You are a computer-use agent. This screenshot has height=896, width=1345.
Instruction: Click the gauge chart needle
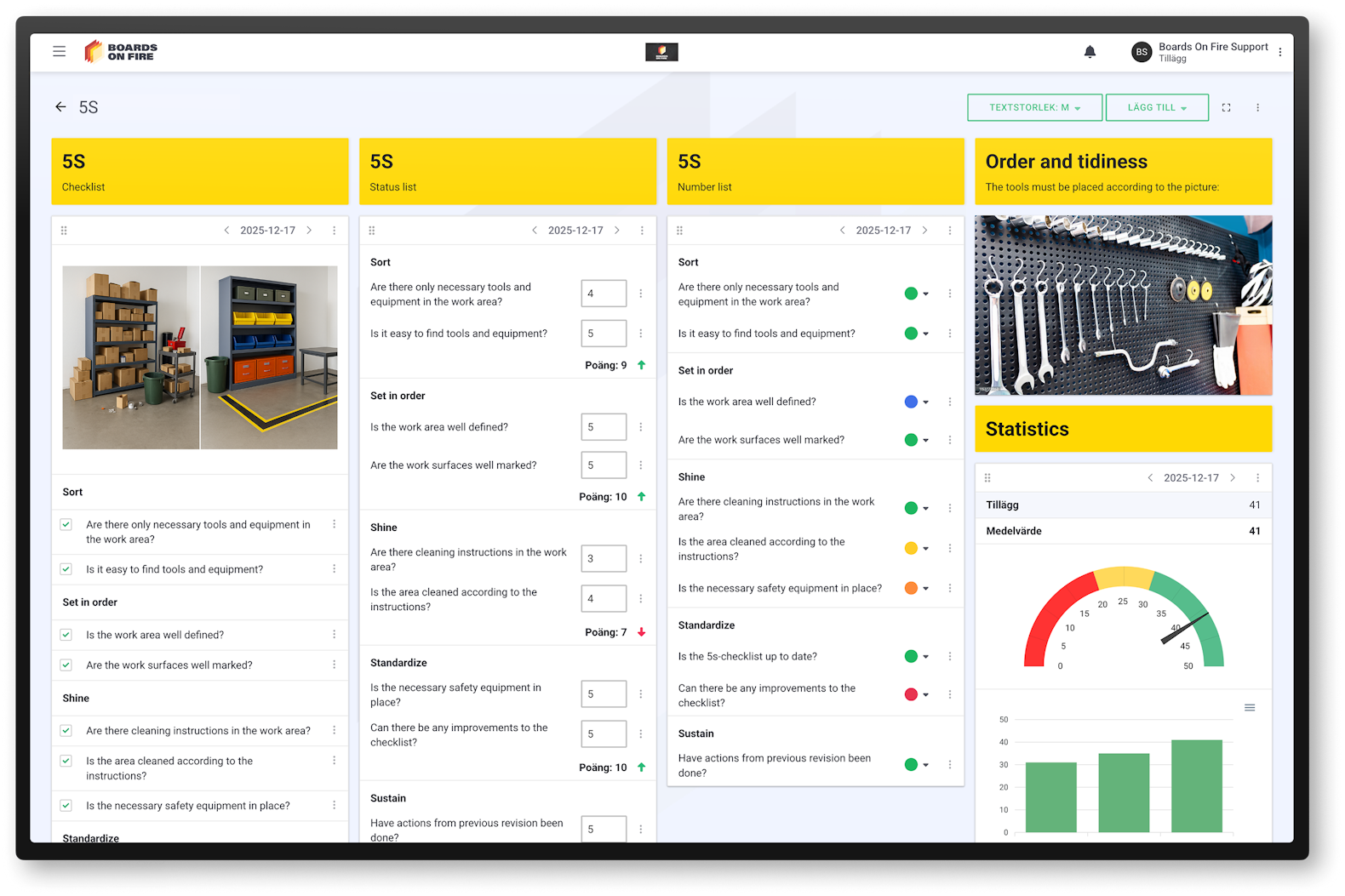(x=1185, y=629)
